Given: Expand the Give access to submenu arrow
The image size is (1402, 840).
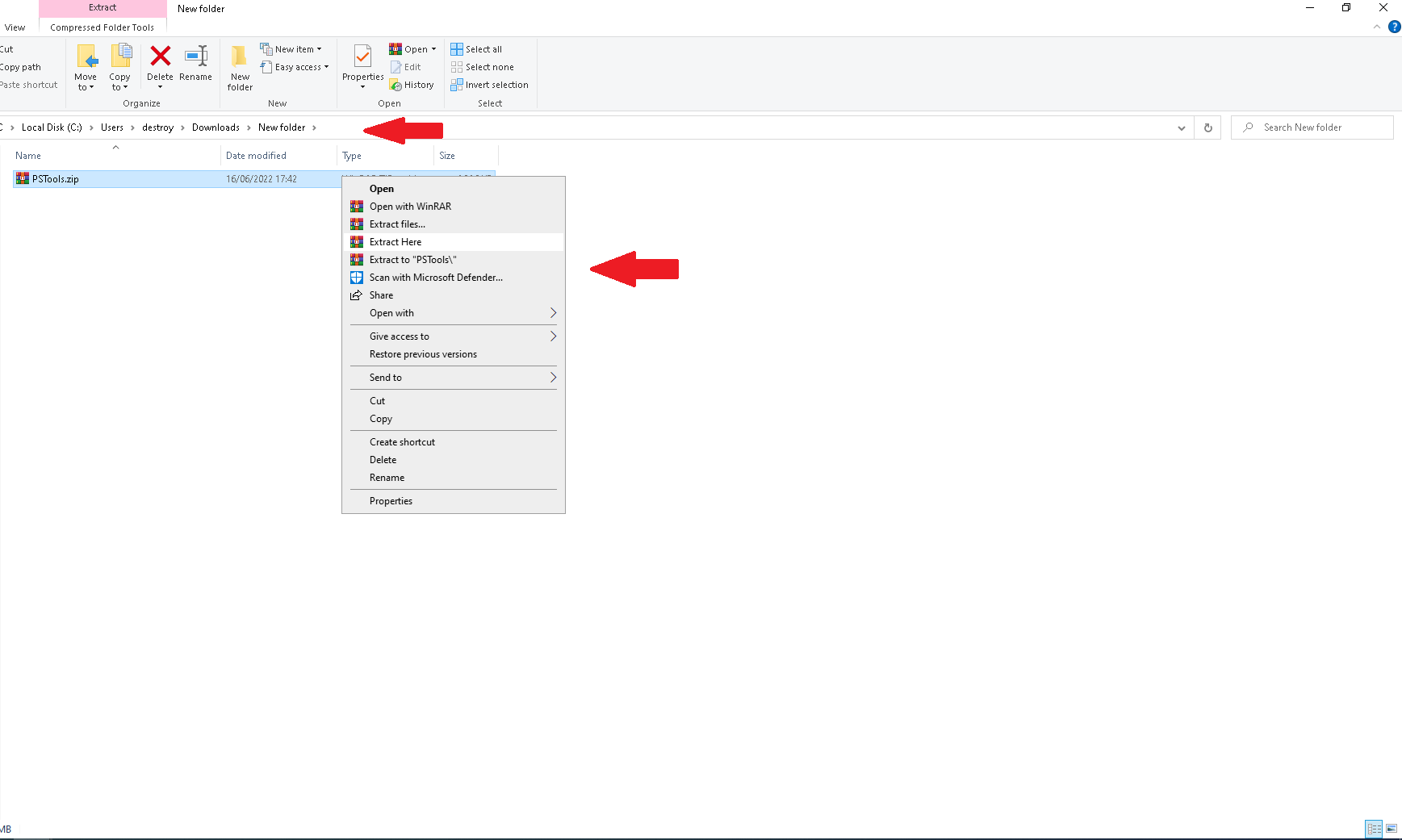Looking at the screenshot, I should click(553, 336).
